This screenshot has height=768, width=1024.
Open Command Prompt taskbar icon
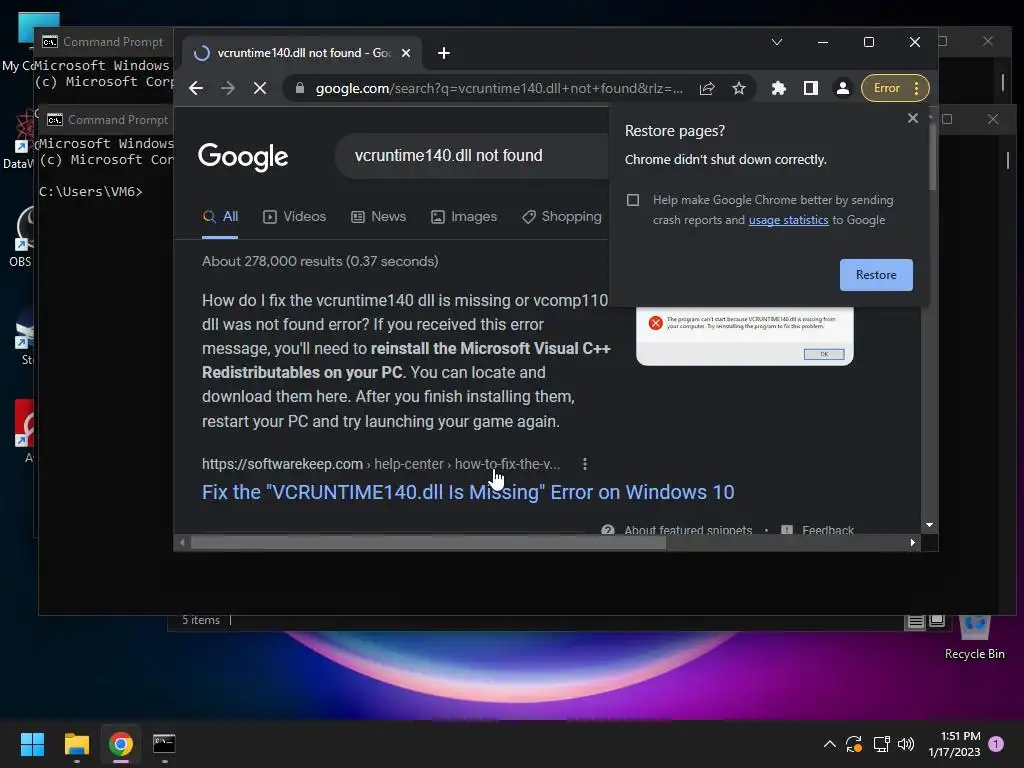pyautogui.click(x=164, y=744)
